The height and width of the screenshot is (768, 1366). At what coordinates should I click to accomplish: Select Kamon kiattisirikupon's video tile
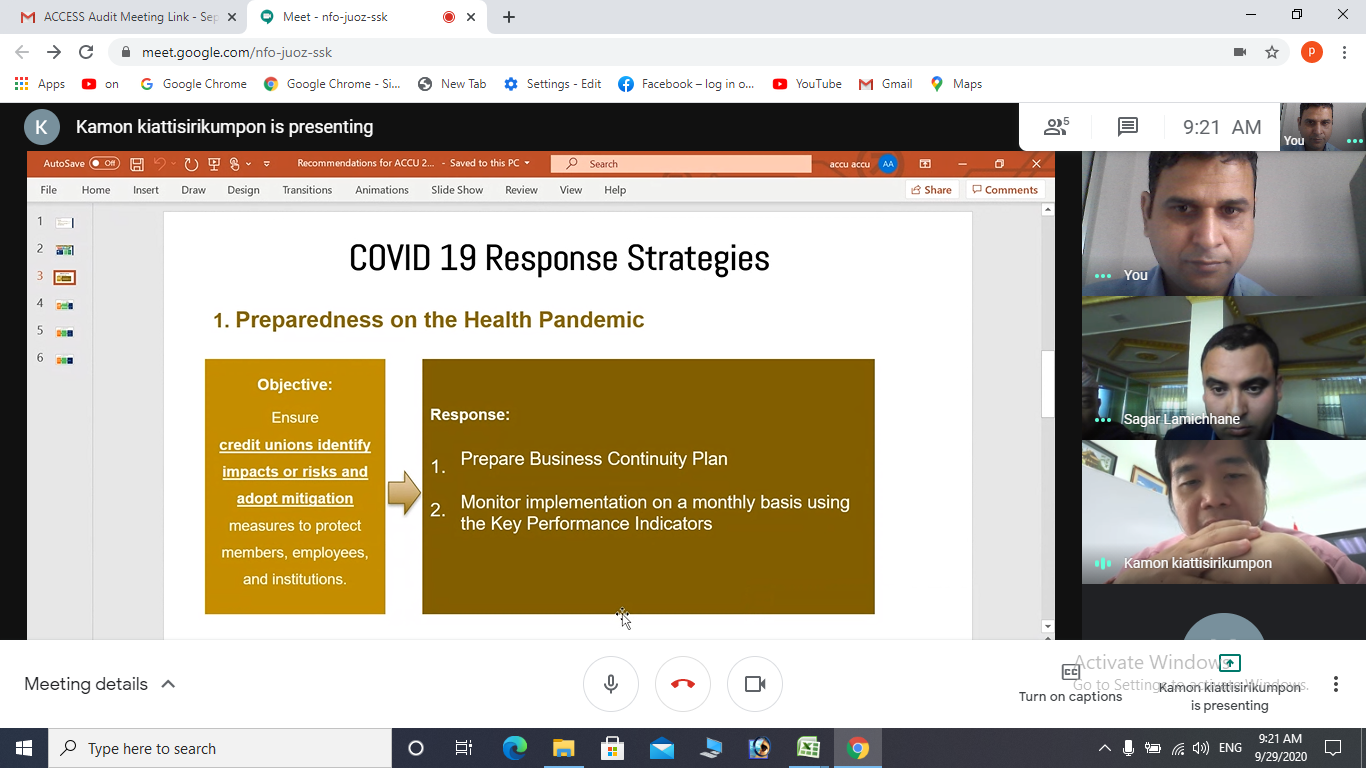click(x=1224, y=512)
